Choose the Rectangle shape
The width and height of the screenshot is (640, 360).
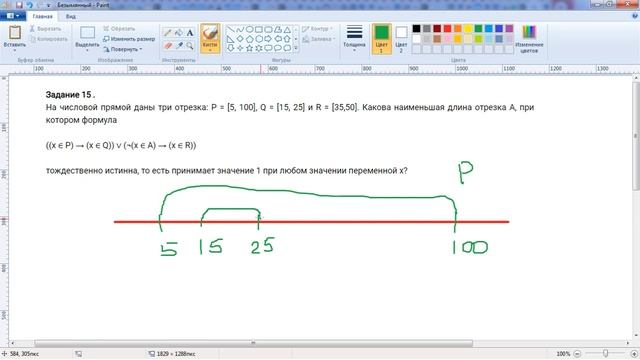259,29
